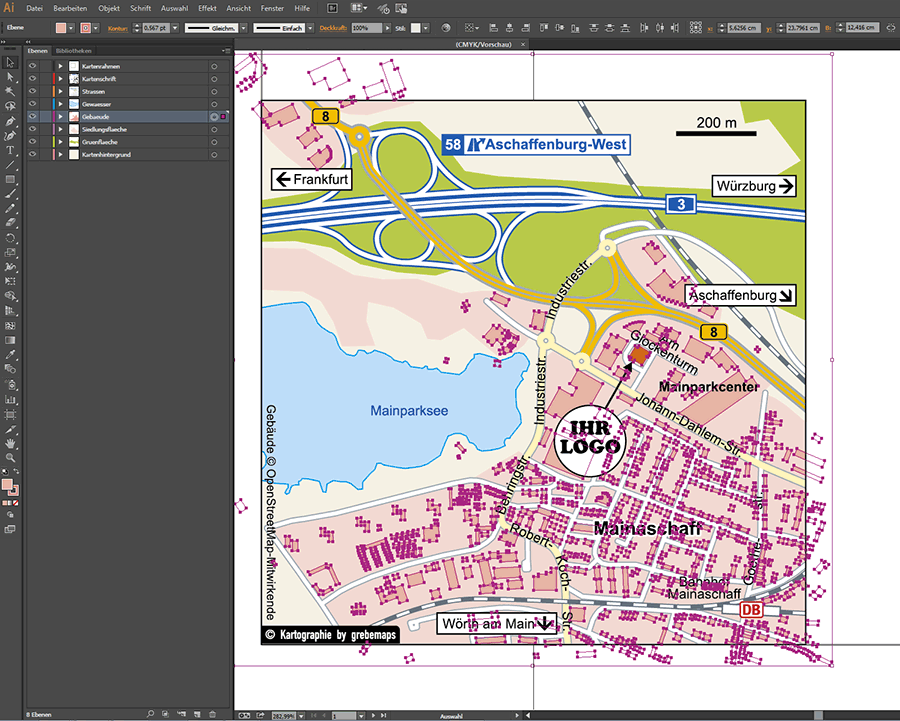
Task: Toggle visibility of the Strassen layer
Action: tap(32, 91)
